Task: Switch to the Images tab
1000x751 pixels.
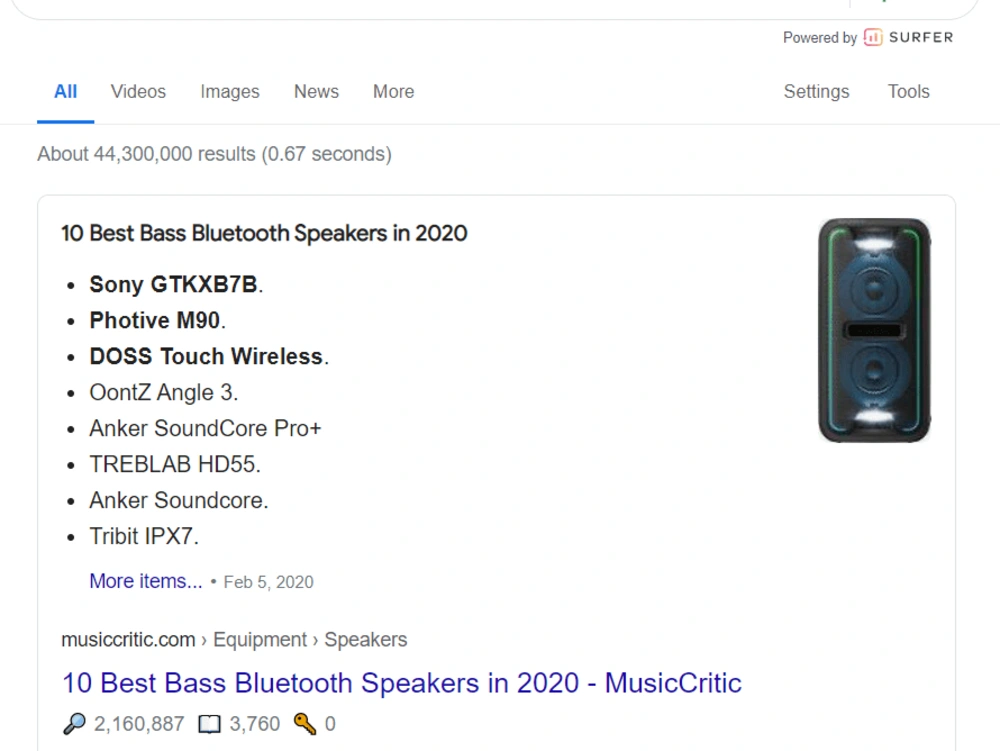Action: (230, 92)
